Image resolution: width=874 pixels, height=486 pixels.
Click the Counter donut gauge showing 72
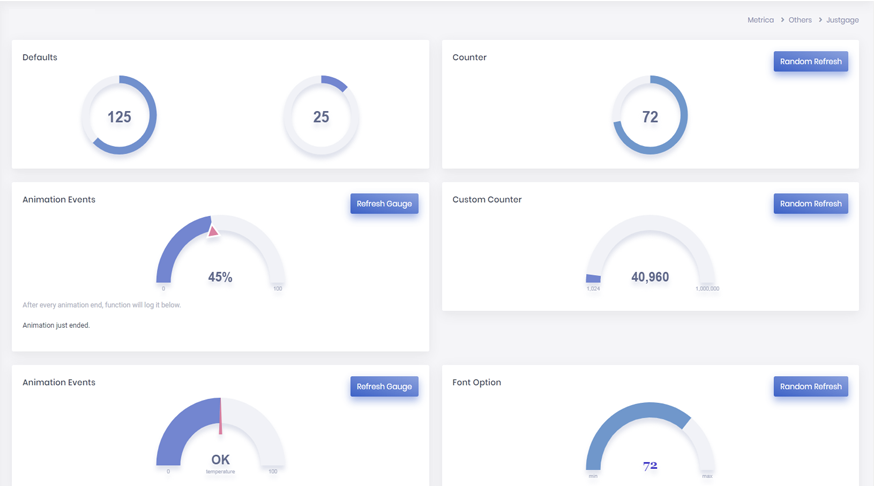click(x=650, y=116)
